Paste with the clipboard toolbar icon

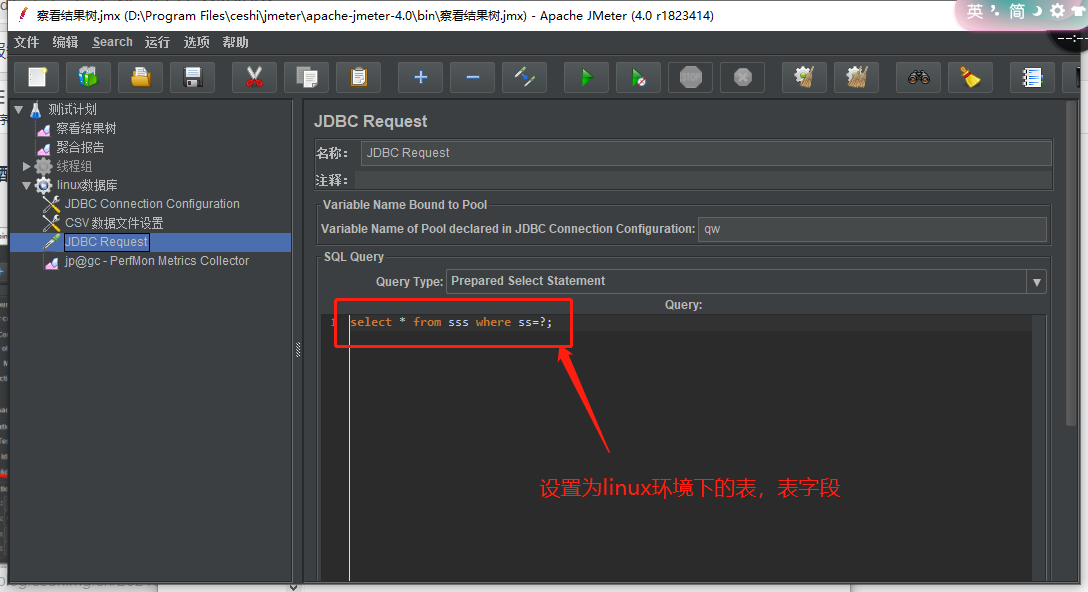[359, 77]
